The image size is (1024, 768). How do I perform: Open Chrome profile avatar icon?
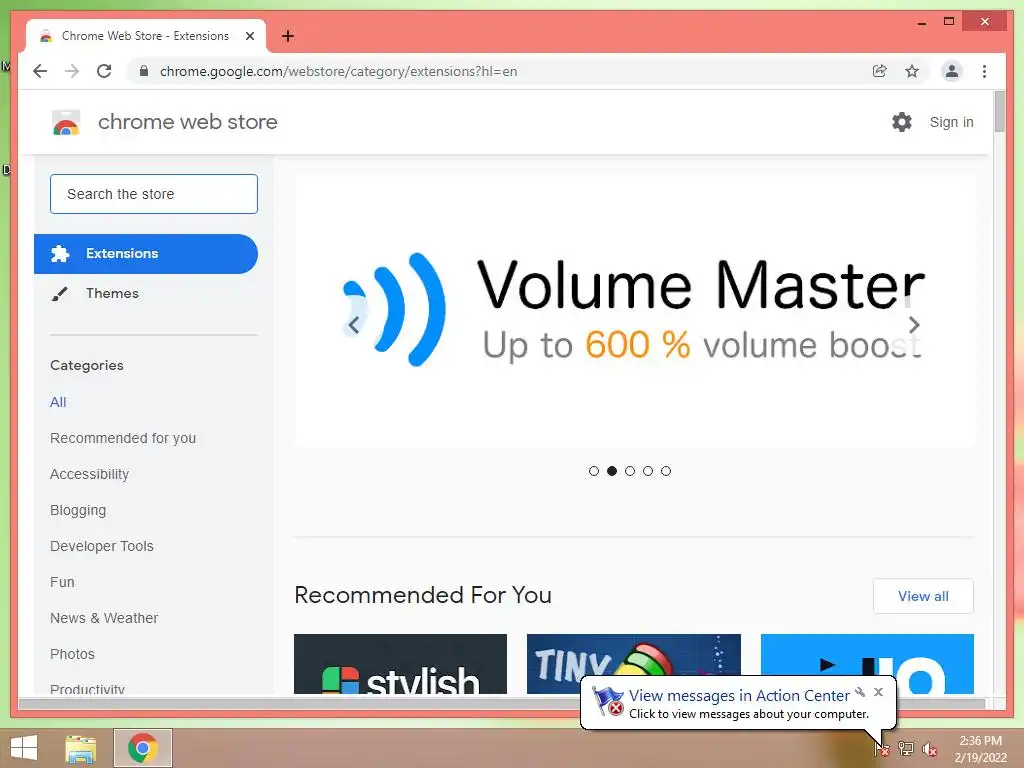[x=952, y=71]
